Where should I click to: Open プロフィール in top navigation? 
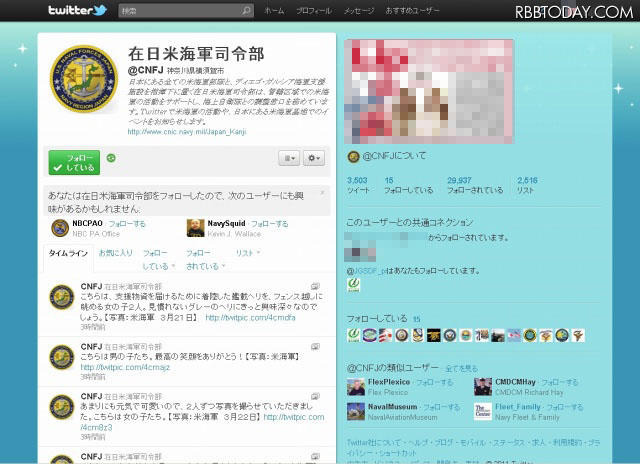tap(314, 11)
